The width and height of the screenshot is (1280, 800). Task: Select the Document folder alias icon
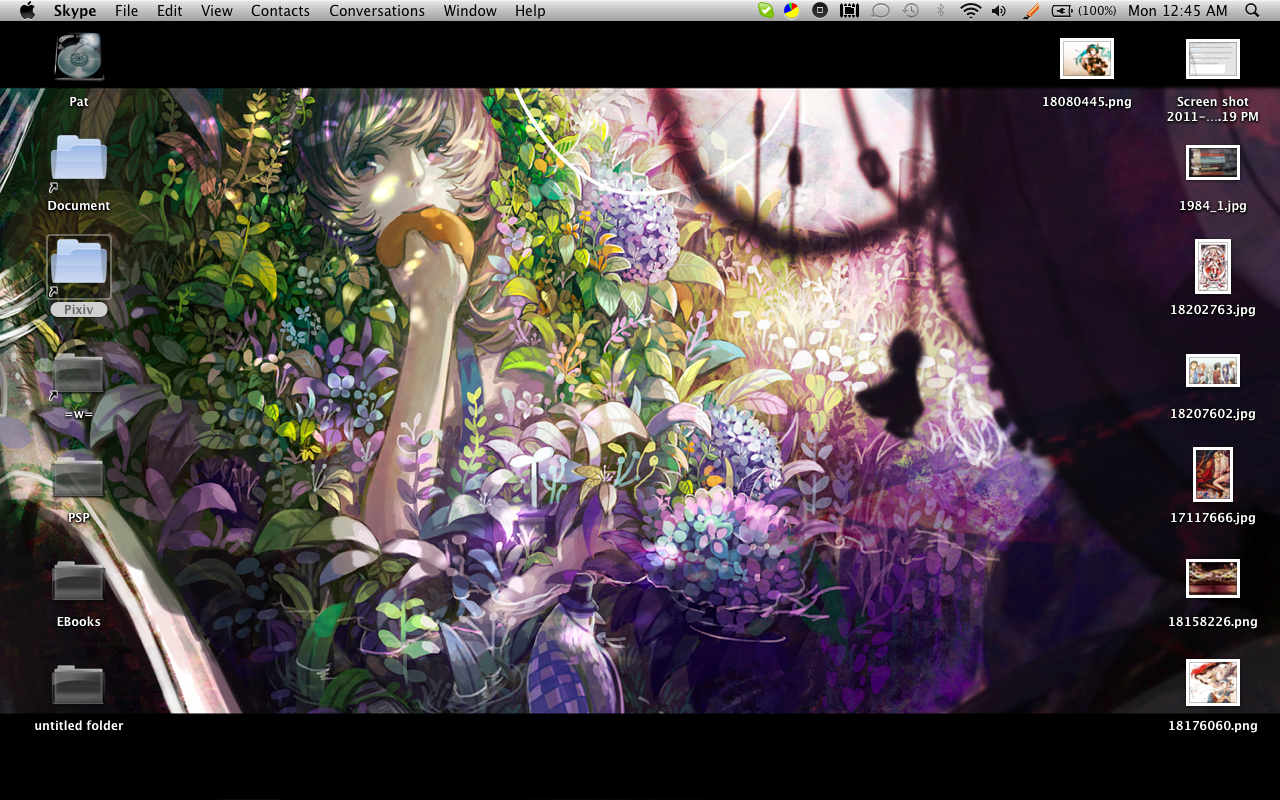point(79,161)
